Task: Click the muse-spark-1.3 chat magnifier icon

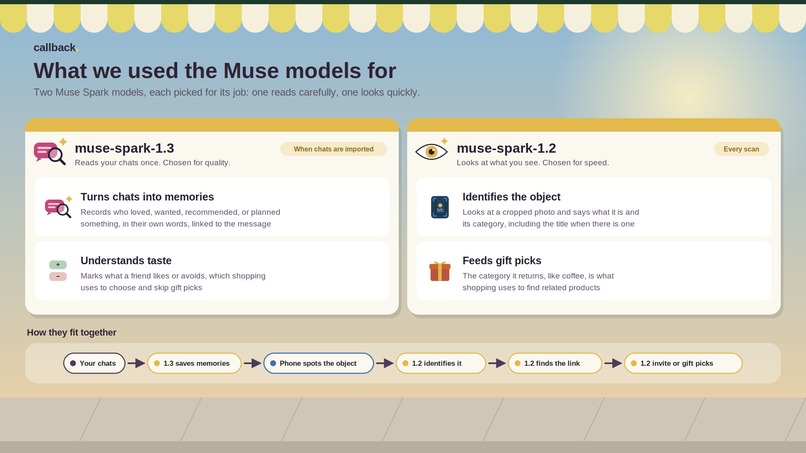Action: pos(50,152)
